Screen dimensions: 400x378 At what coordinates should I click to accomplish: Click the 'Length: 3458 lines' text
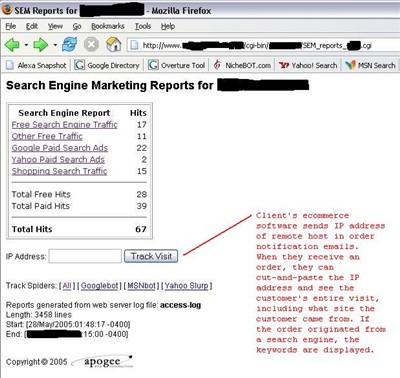click(39, 315)
